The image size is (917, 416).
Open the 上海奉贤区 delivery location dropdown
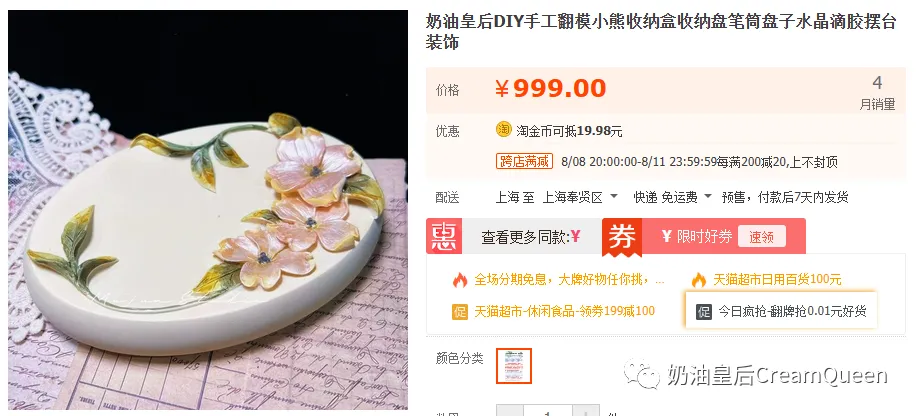580,197
